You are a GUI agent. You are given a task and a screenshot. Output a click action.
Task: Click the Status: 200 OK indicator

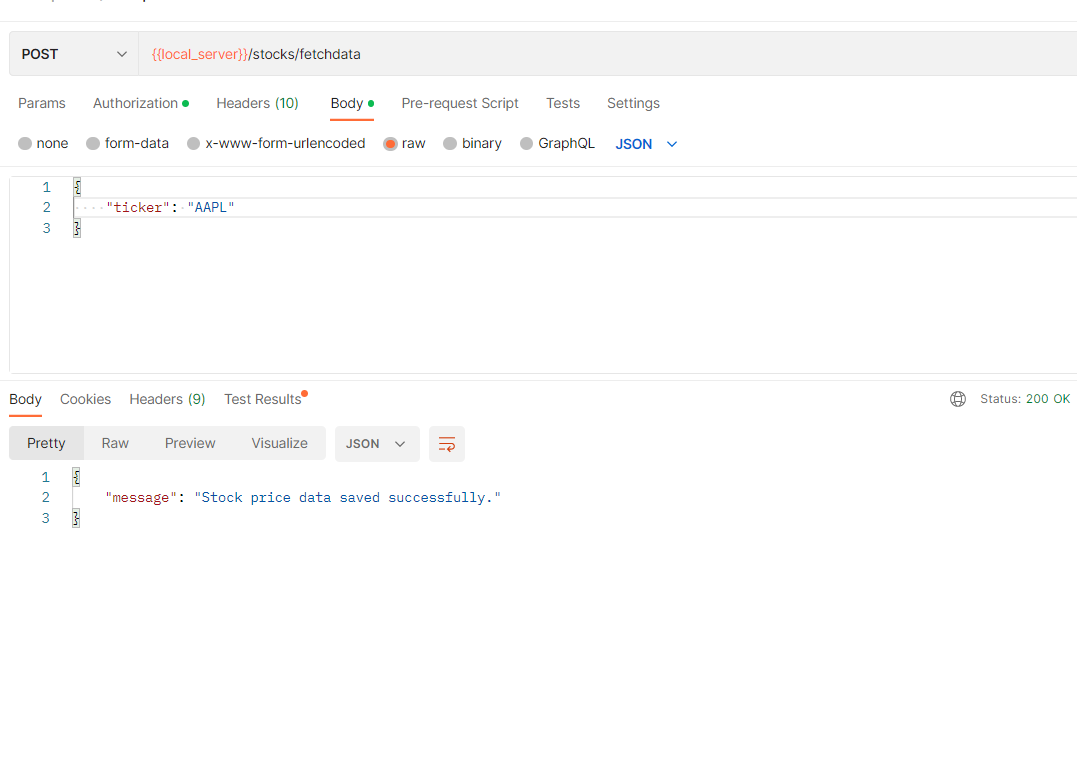click(1025, 399)
